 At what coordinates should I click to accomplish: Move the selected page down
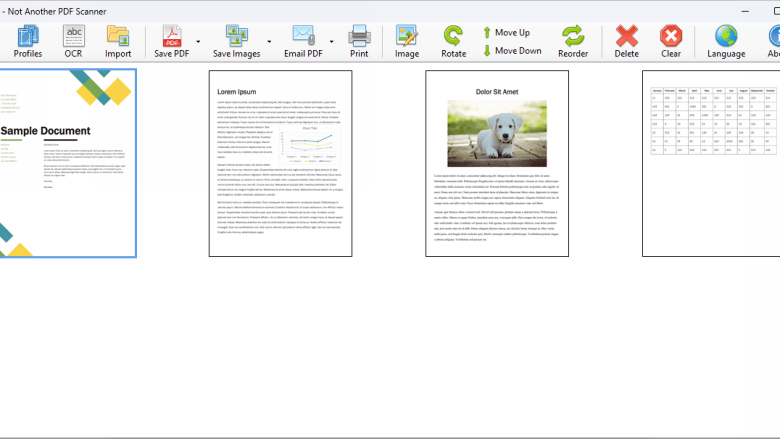coord(512,51)
